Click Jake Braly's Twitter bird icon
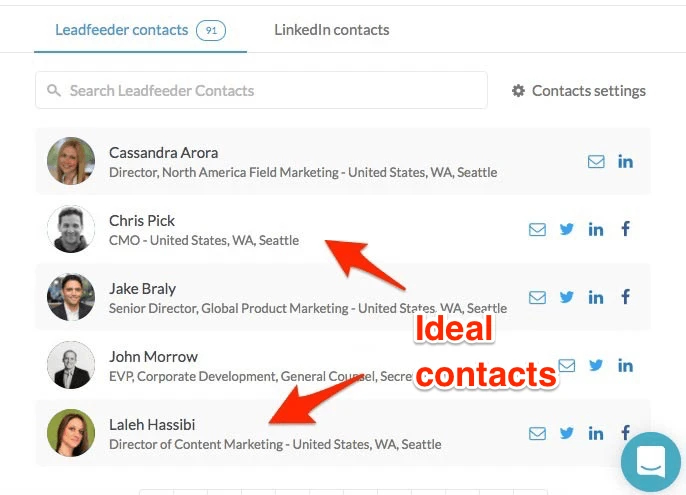 point(567,297)
